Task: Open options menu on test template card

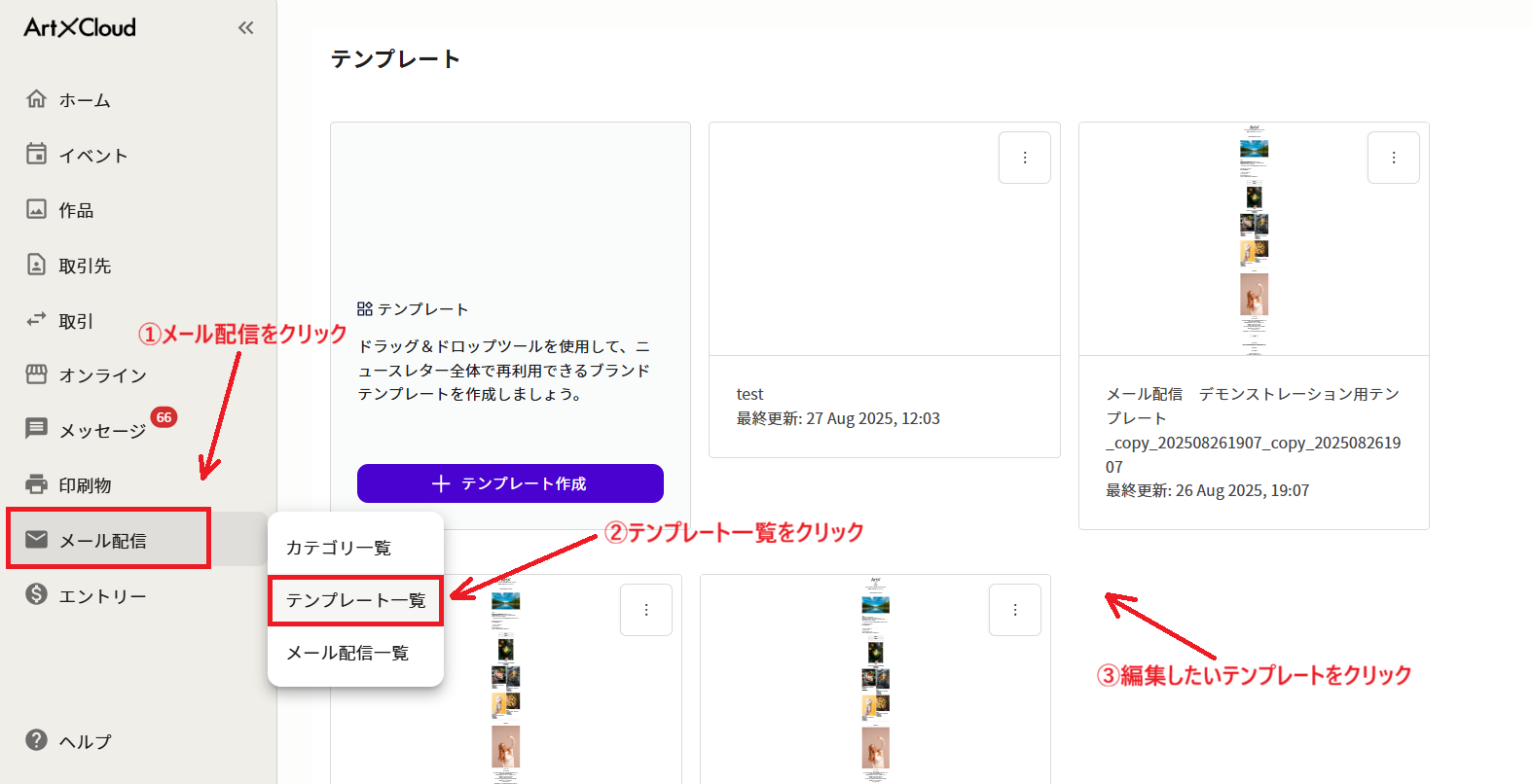Action: coord(1025,158)
